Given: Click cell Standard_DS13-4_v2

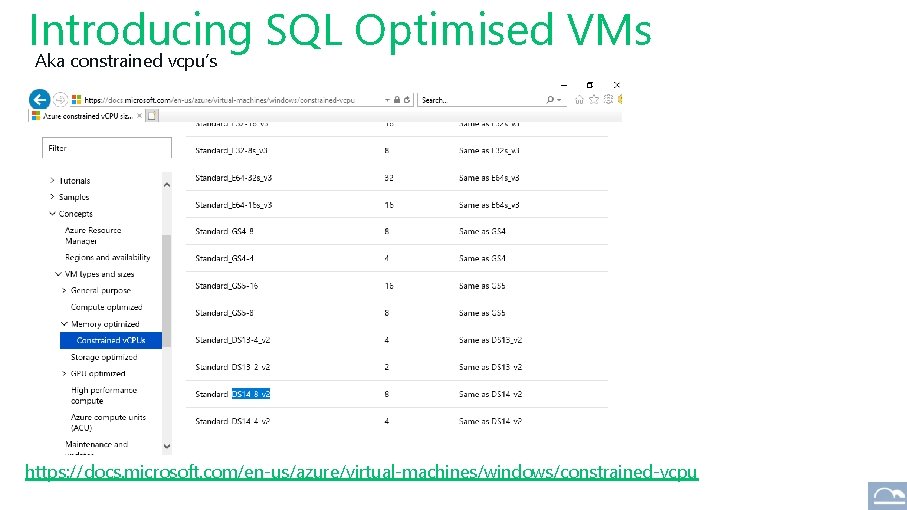Looking at the screenshot, I should tap(233, 340).
